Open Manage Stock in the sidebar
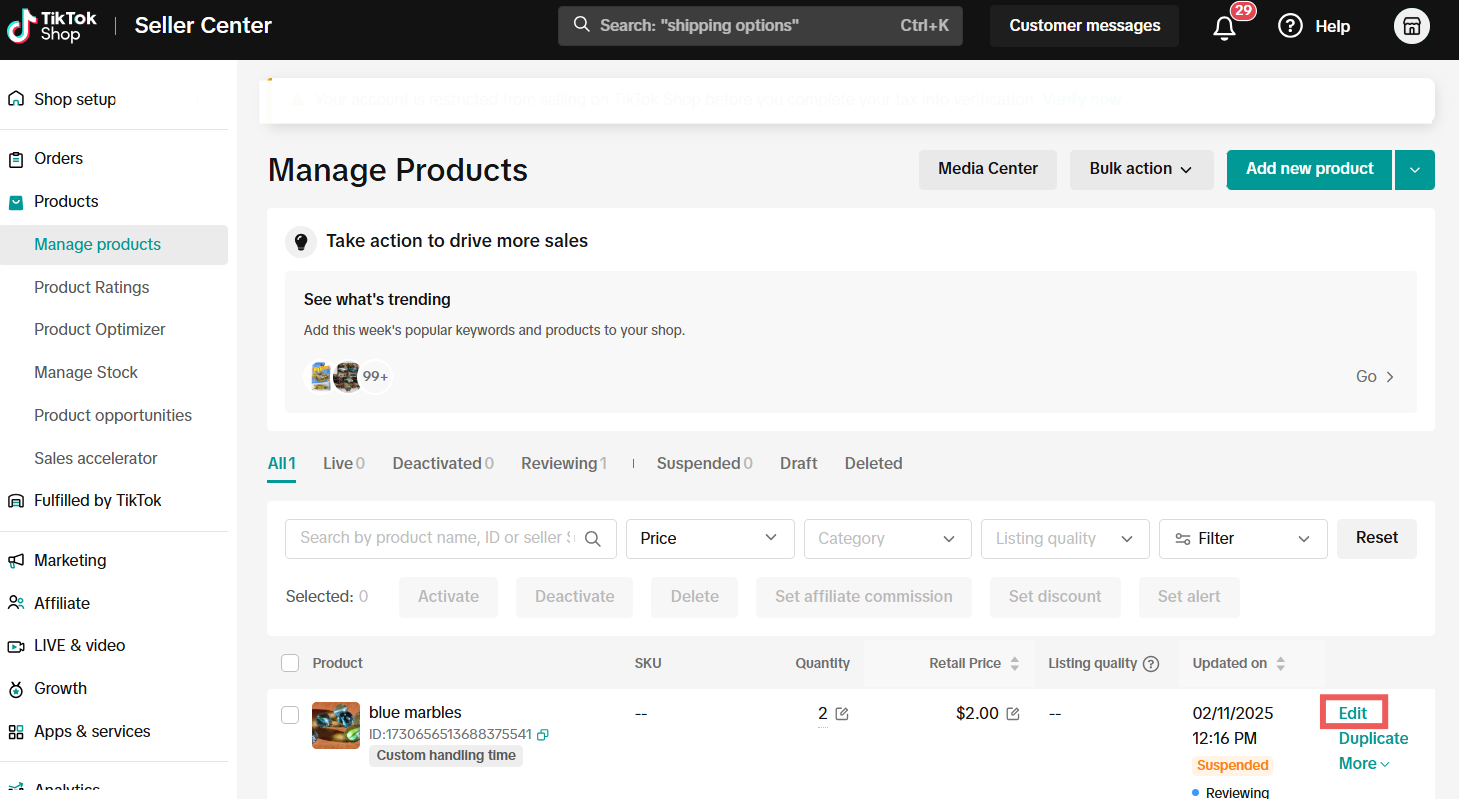This screenshot has width=1459, height=799. click(86, 372)
